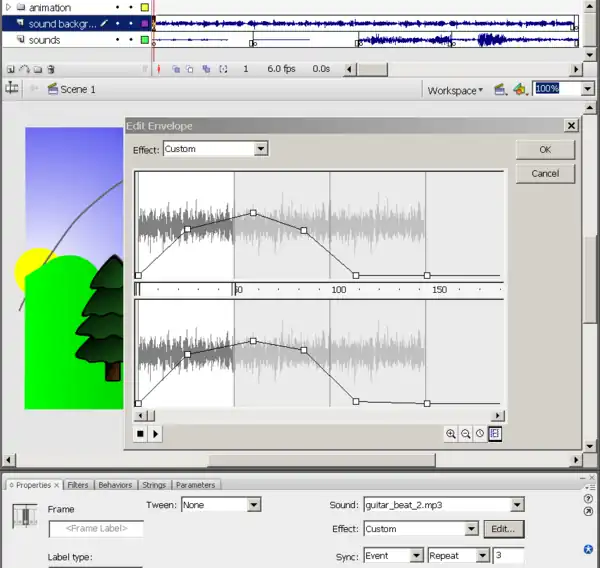Toggle the sounds layer green outline square
This screenshot has width=600, height=568.
[x=145, y=40]
